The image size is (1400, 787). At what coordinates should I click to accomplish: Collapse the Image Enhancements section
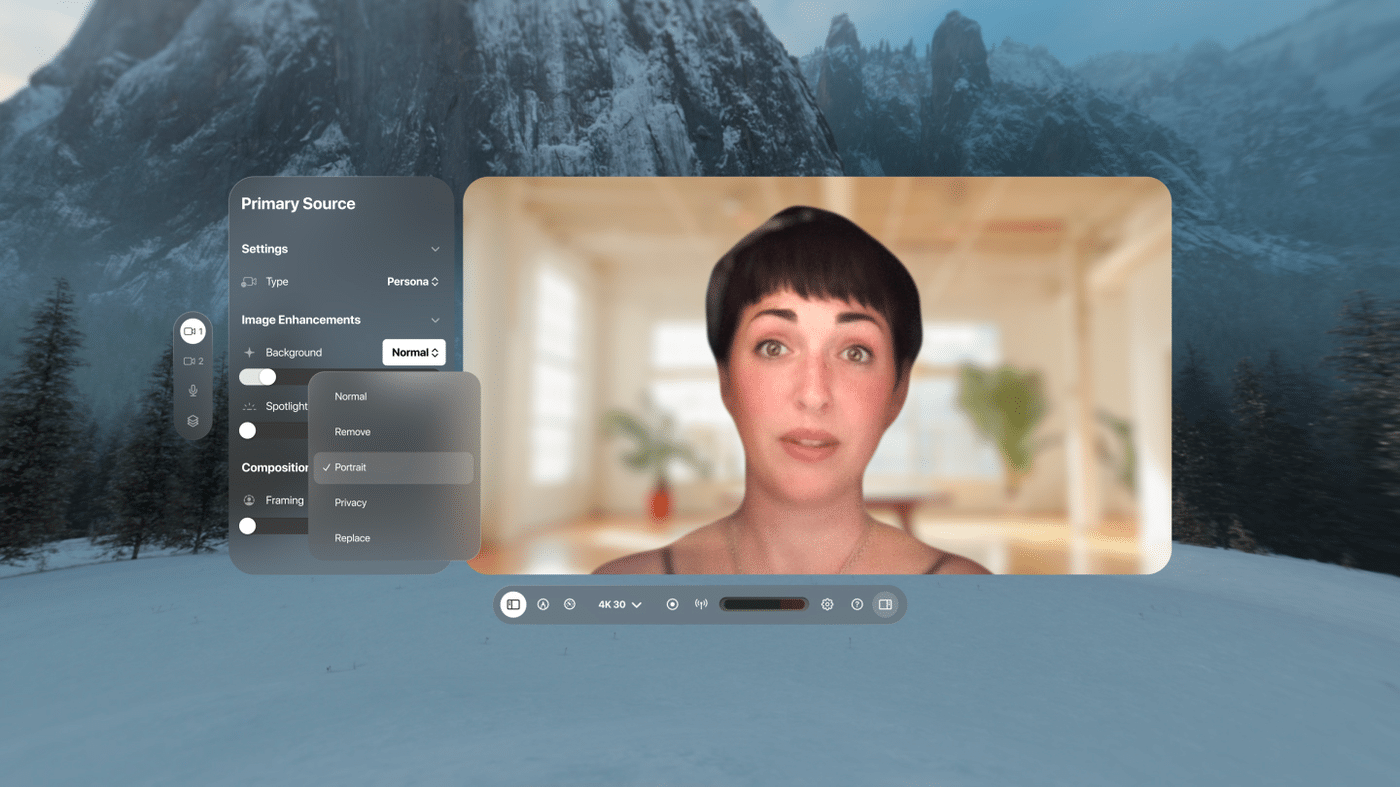(435, 320)
